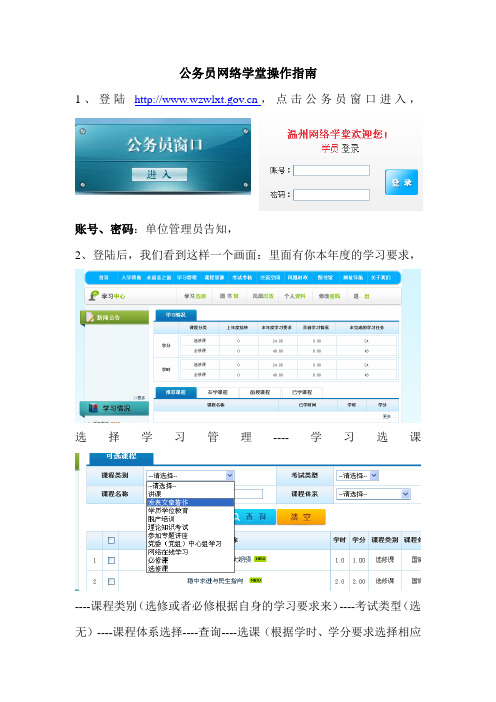Click 学习选课 in the 学习中心 toolbar
Image resolution: width=496 pixels, height=702 pixels.
coord(195,296)
